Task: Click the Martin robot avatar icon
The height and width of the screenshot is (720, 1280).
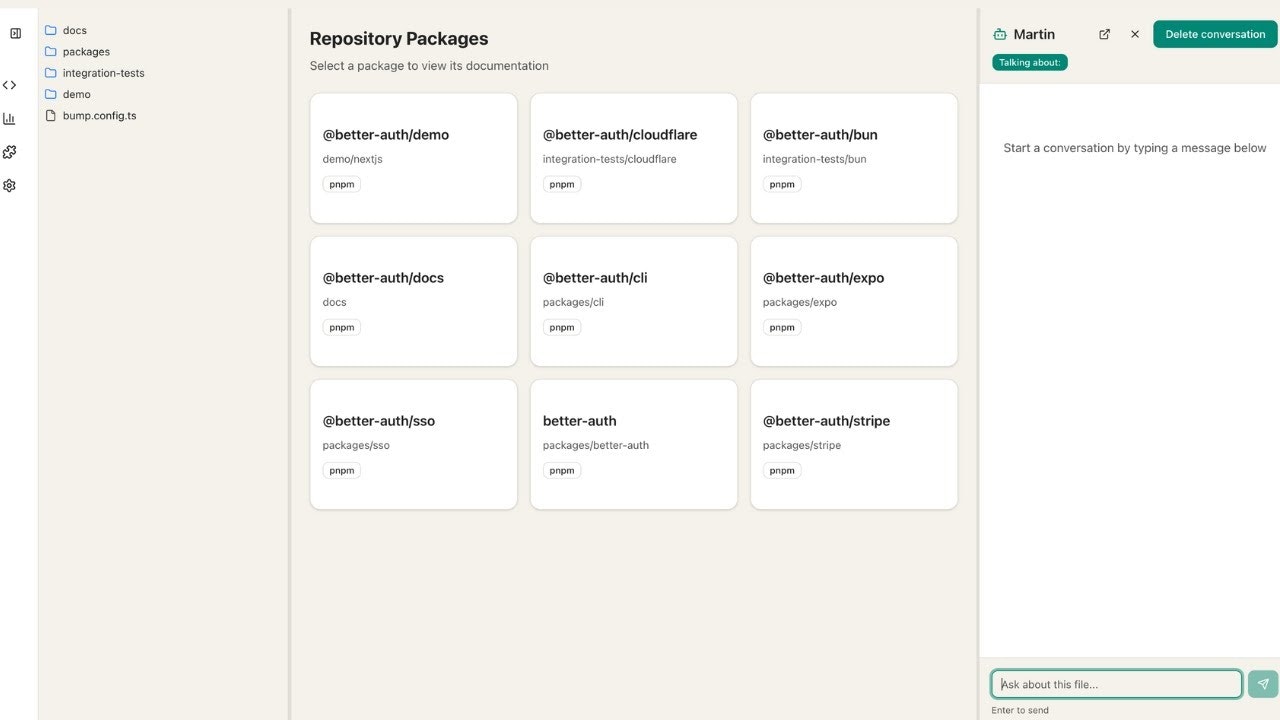Action: point(999,35)
